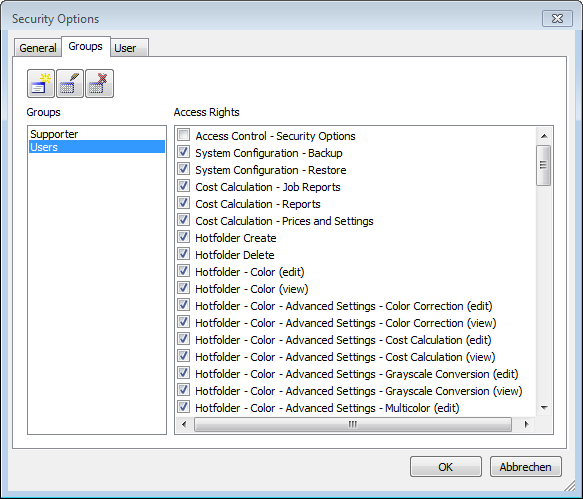This screenshot has width=583, height=499.
Task: Select the Users group entry
Action: coord(97,147)
